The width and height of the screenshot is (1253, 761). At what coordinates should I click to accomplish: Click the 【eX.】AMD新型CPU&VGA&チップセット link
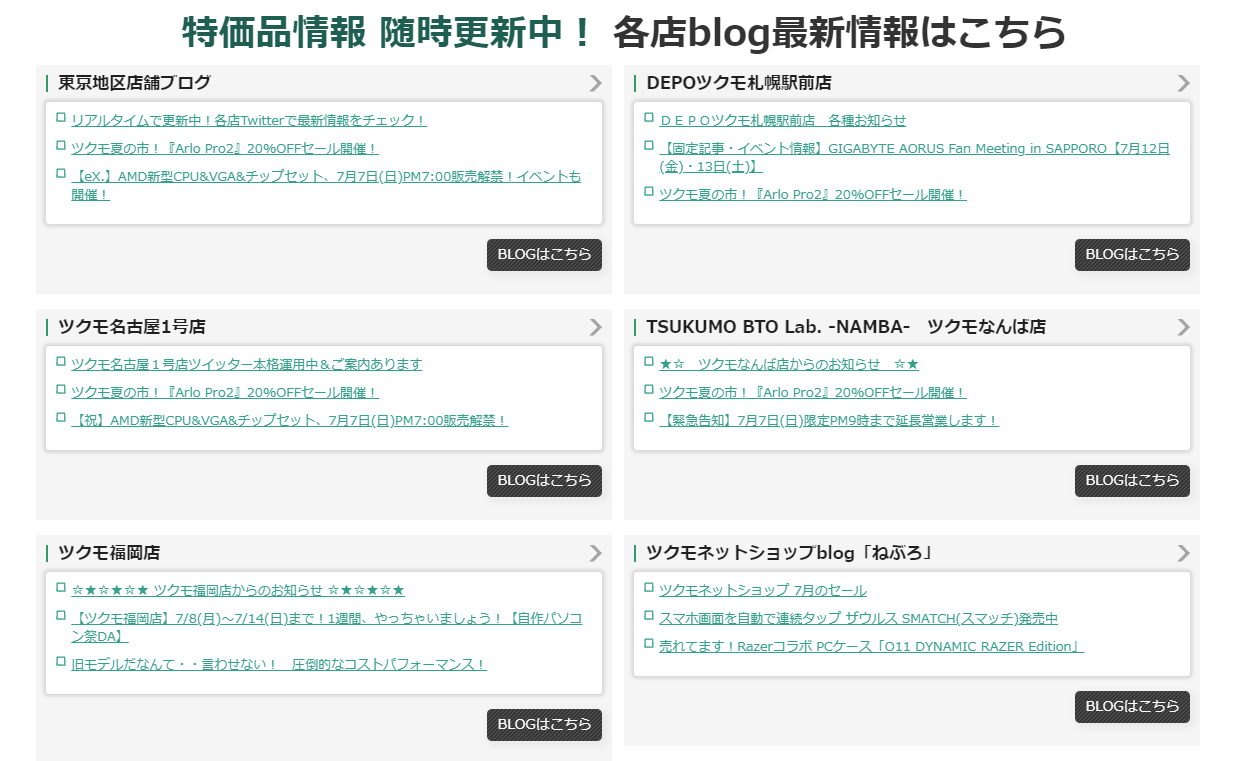click(325, 177)
